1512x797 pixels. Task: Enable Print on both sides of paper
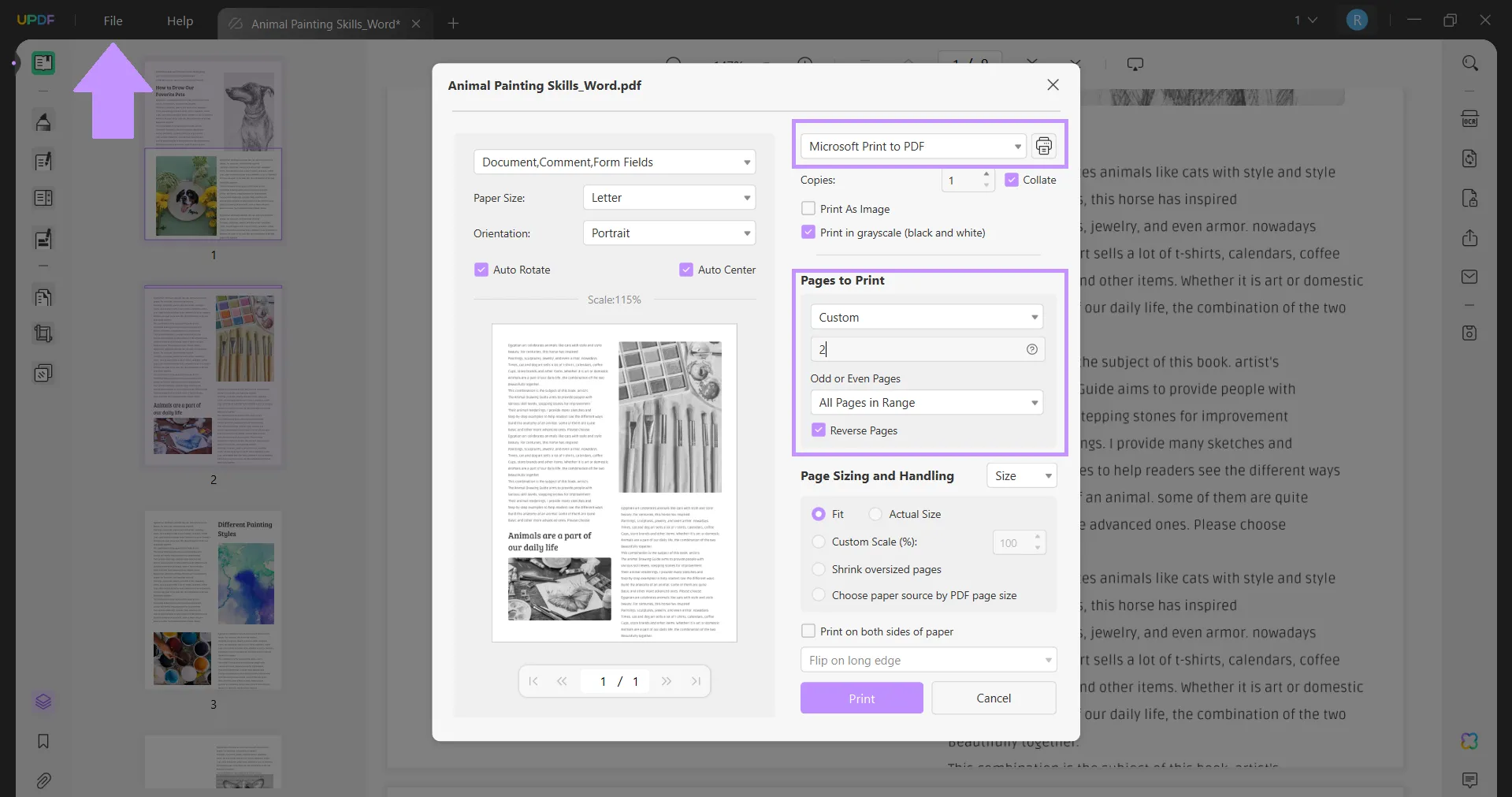coord(808,631)
